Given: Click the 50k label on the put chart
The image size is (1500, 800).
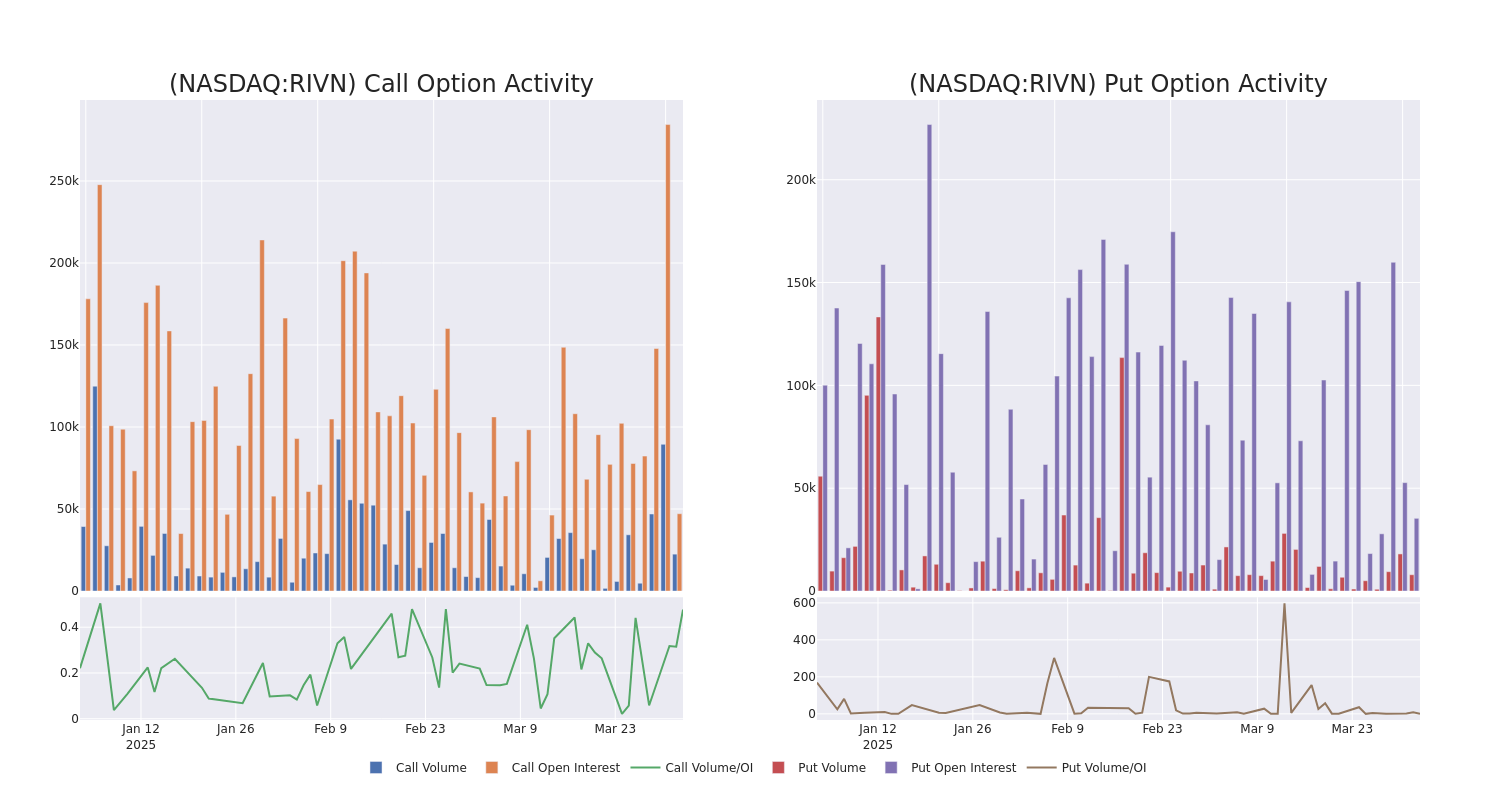Looking at the screenshot, I should point(804,488).
